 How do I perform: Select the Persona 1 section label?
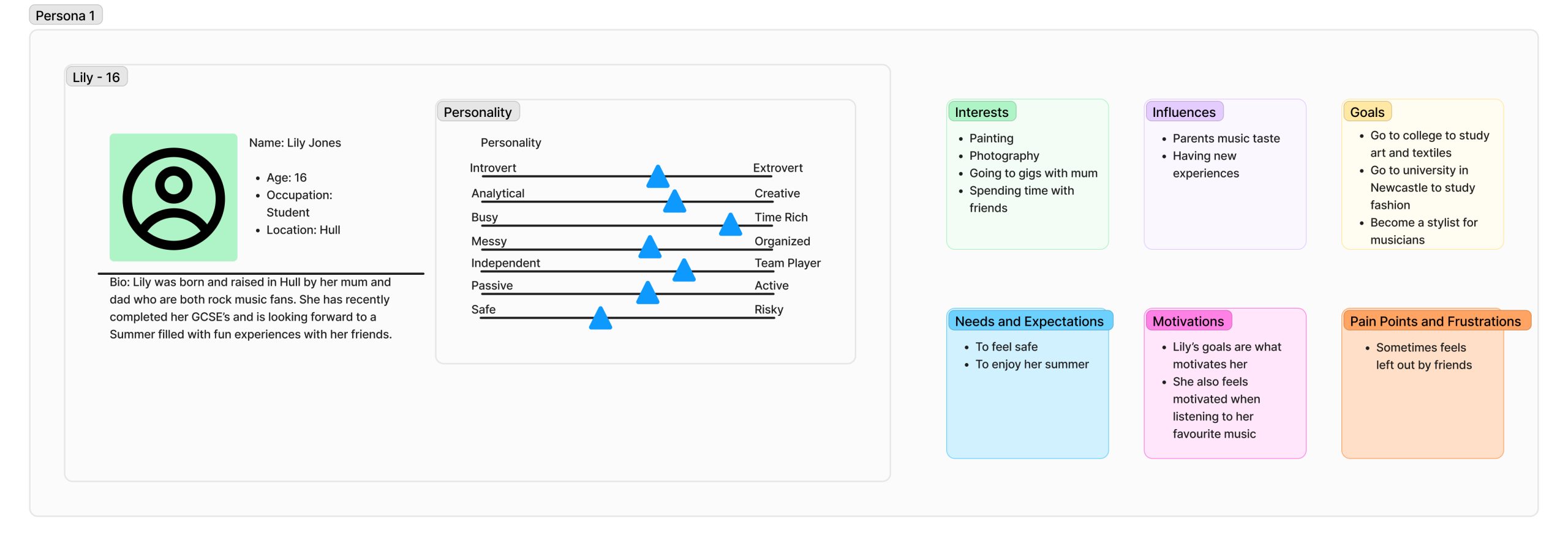[66, 15]
